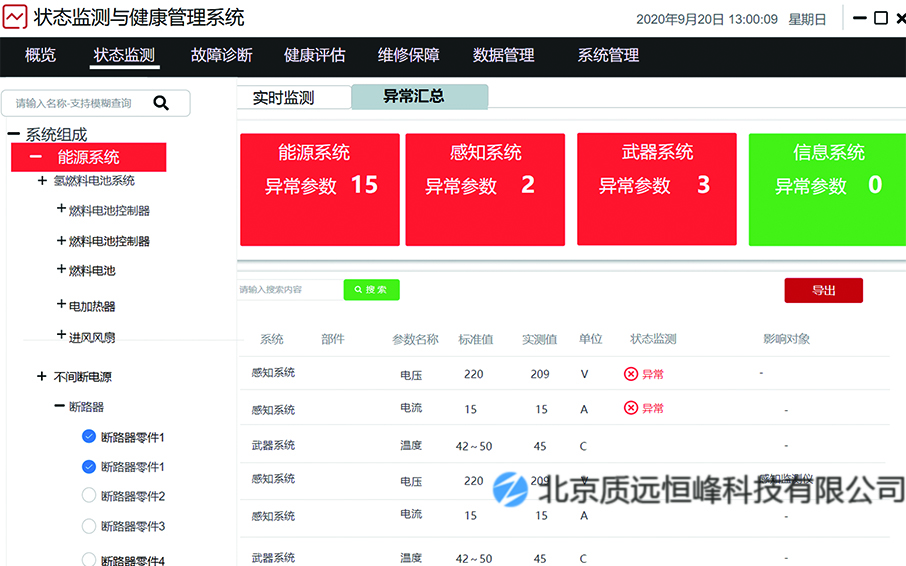Click the 星期日 weekday label
The image size is (906, 566).
click(807, 19)
